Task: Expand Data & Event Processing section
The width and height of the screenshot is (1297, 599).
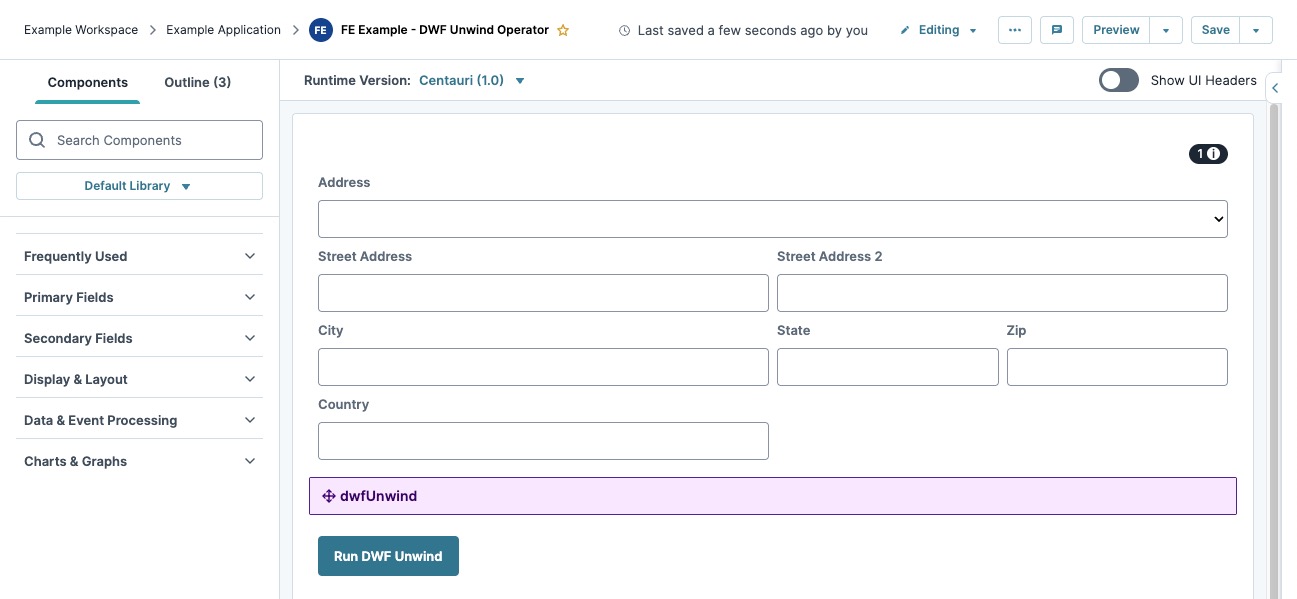Action: point(139,420)
